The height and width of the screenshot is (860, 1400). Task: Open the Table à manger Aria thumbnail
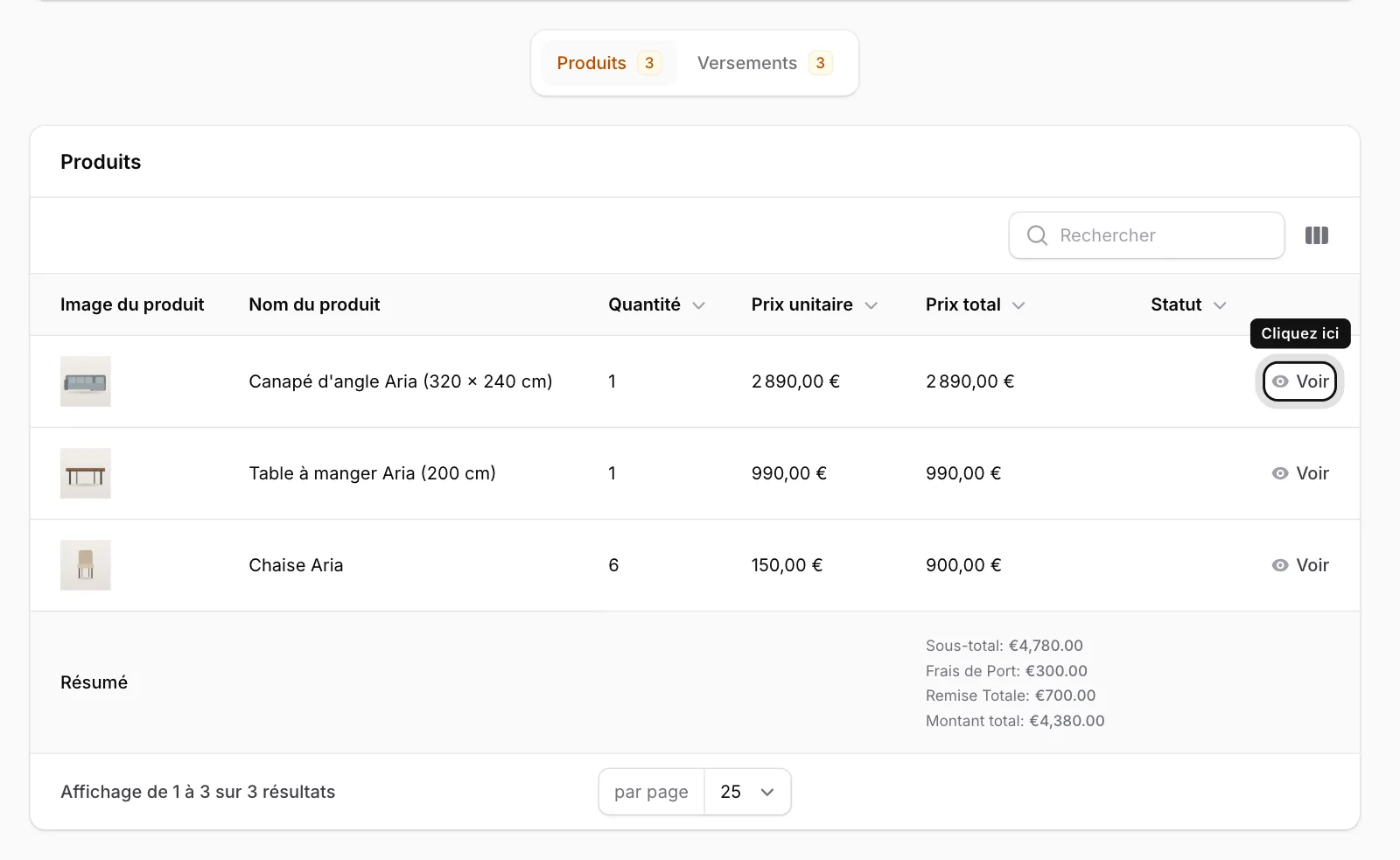click(x=86, y=473)
